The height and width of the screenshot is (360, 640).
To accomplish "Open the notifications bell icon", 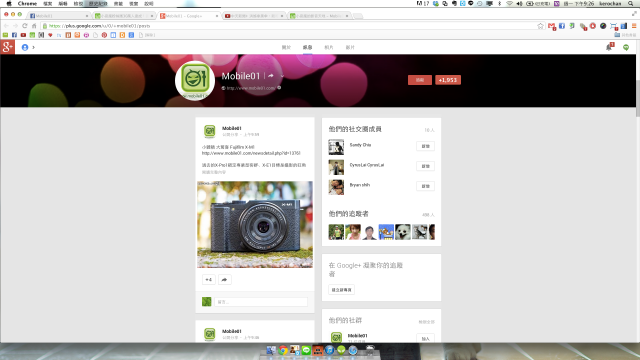I will point(609,47).
